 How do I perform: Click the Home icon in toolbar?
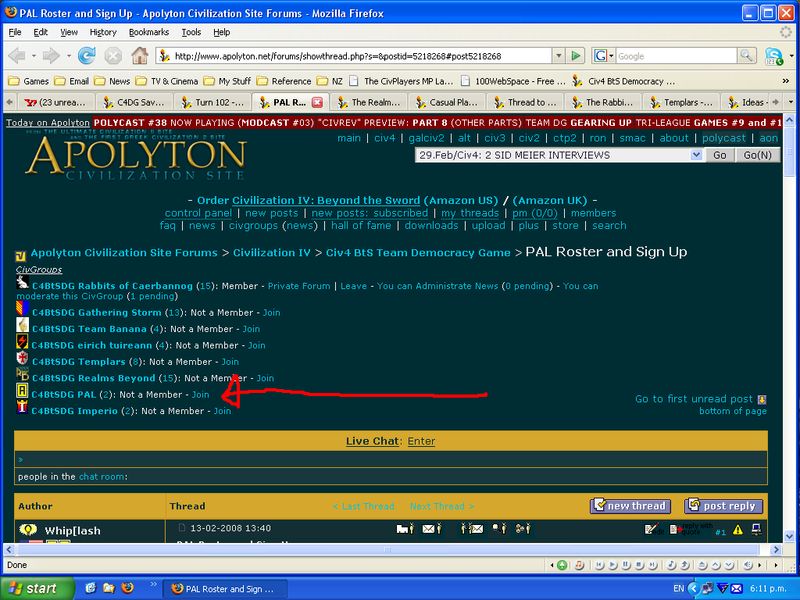(x=141, y=56)
